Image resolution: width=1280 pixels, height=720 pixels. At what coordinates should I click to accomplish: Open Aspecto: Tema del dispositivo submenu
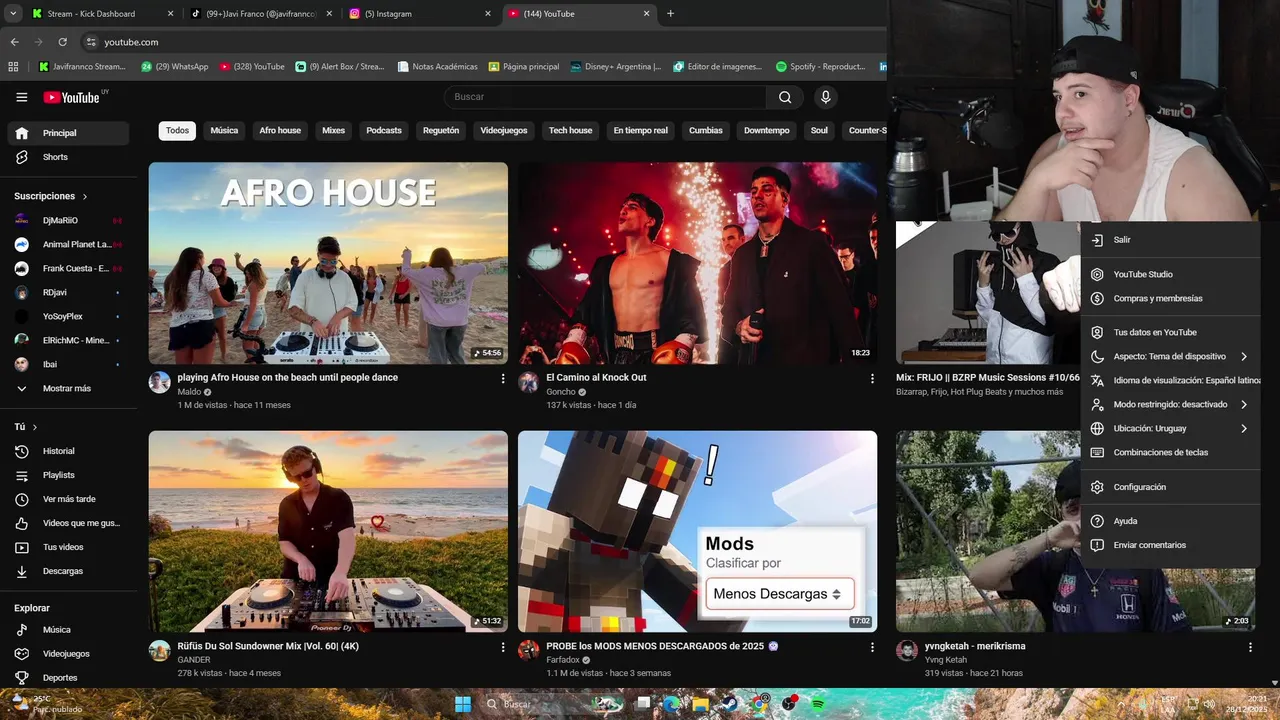1171,356
